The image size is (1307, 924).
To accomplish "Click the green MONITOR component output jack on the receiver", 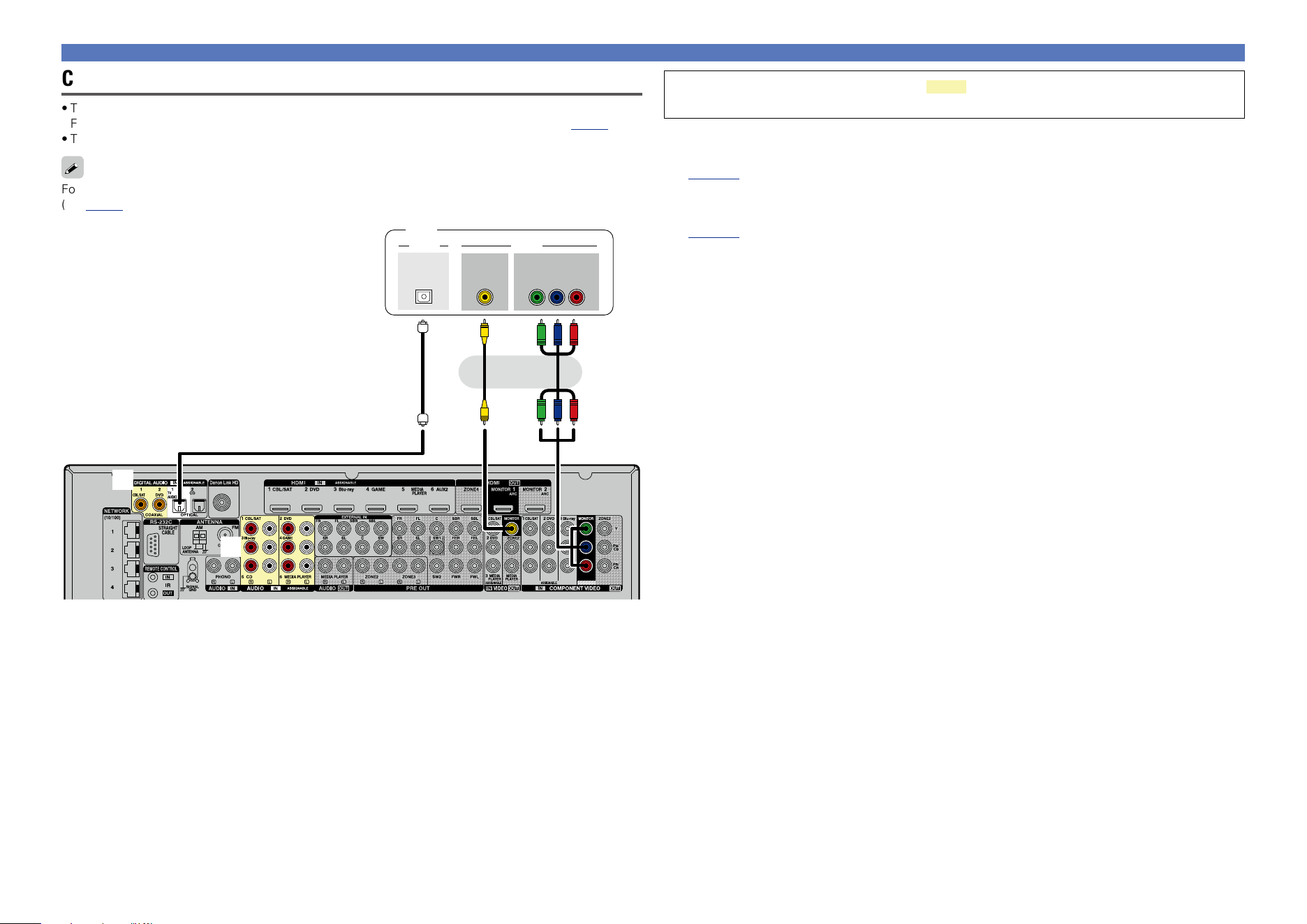I will click(586, 529).
